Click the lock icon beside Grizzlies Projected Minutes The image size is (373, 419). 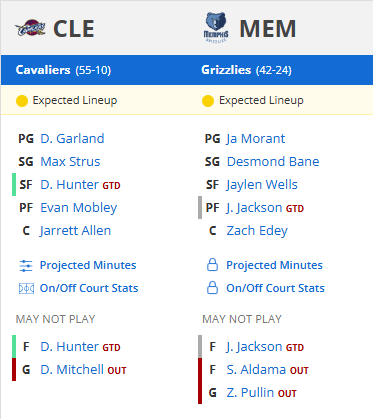212,265
